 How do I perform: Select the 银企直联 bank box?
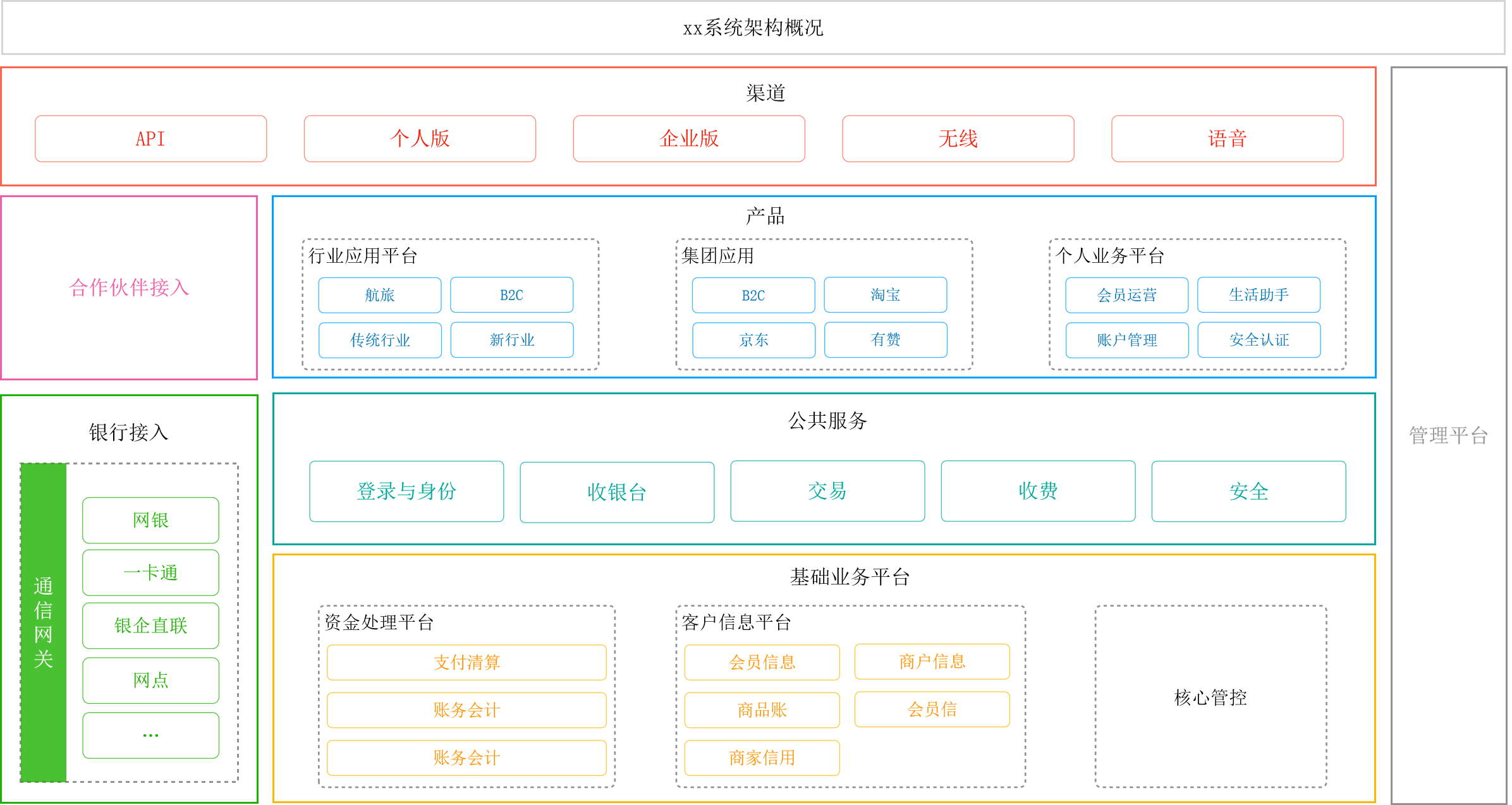click(150, 626)
